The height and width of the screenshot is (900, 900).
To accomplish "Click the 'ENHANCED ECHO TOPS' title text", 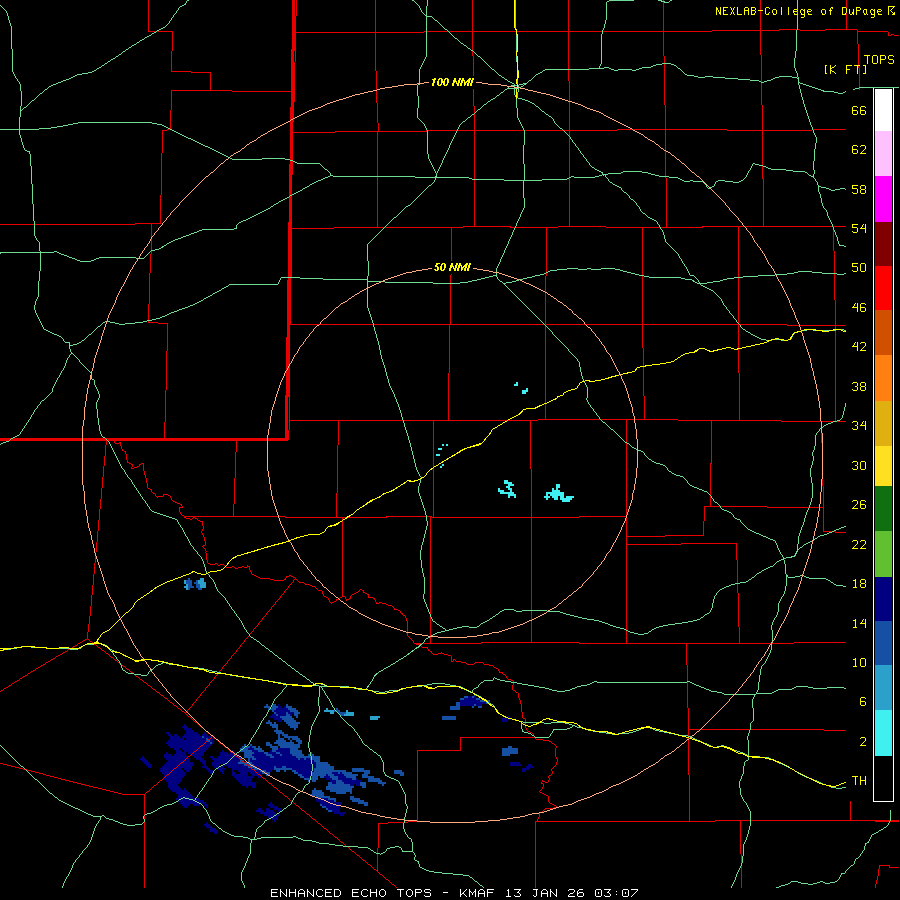I will coord(351,893).
